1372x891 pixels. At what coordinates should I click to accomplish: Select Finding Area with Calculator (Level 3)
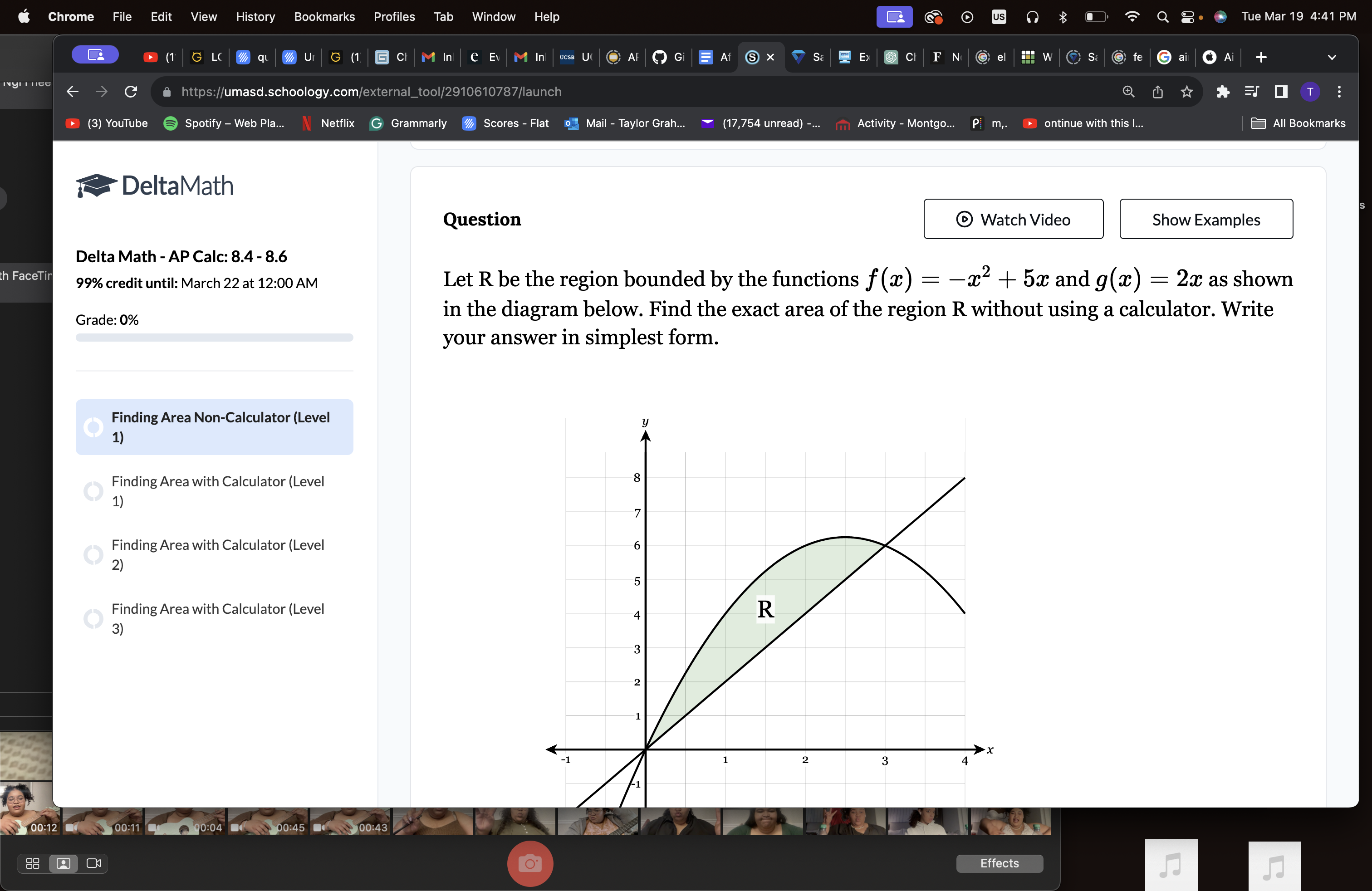click(x=217, y=618)
